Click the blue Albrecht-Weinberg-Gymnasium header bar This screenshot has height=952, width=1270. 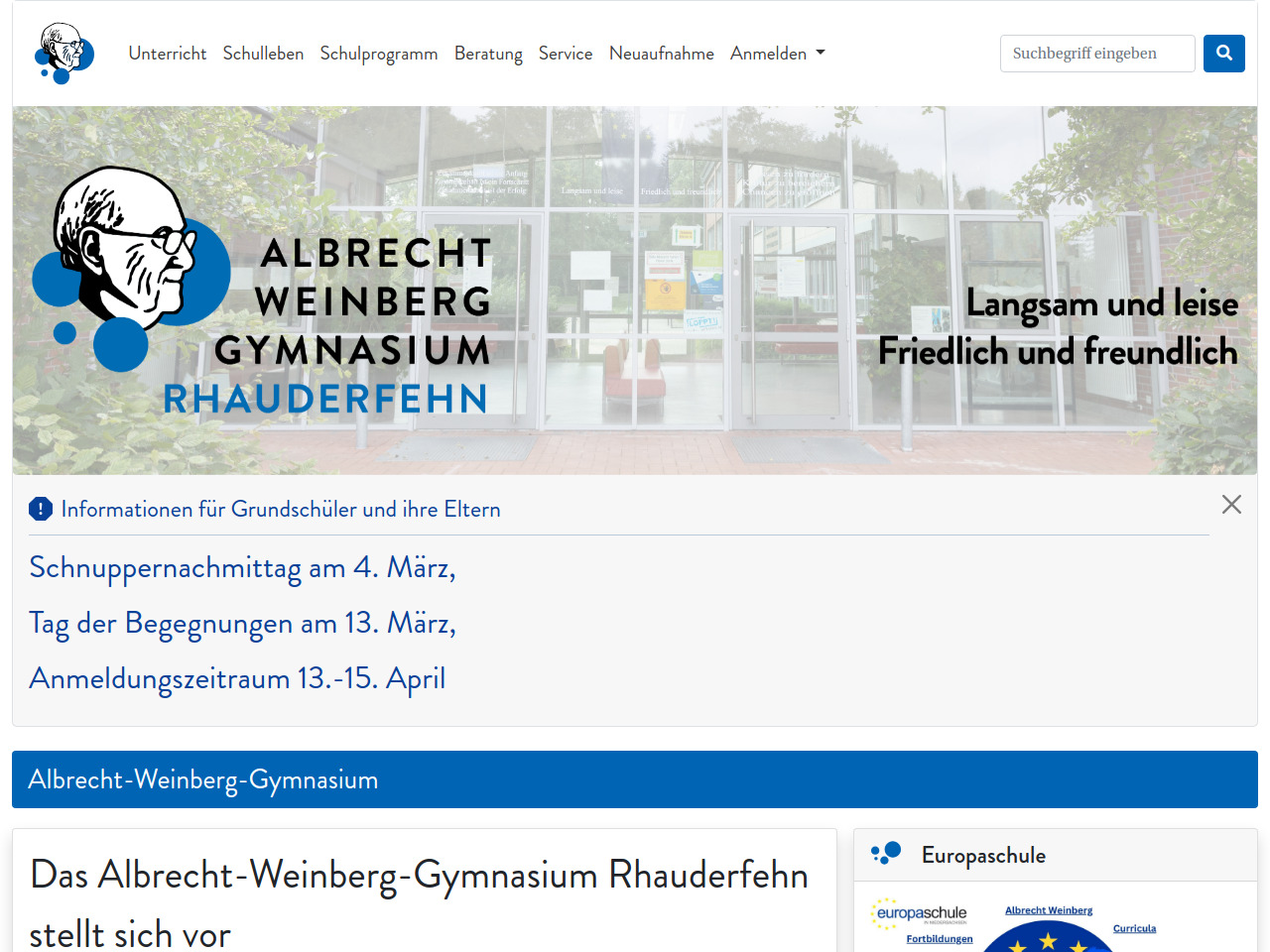(x=635, y=779)
